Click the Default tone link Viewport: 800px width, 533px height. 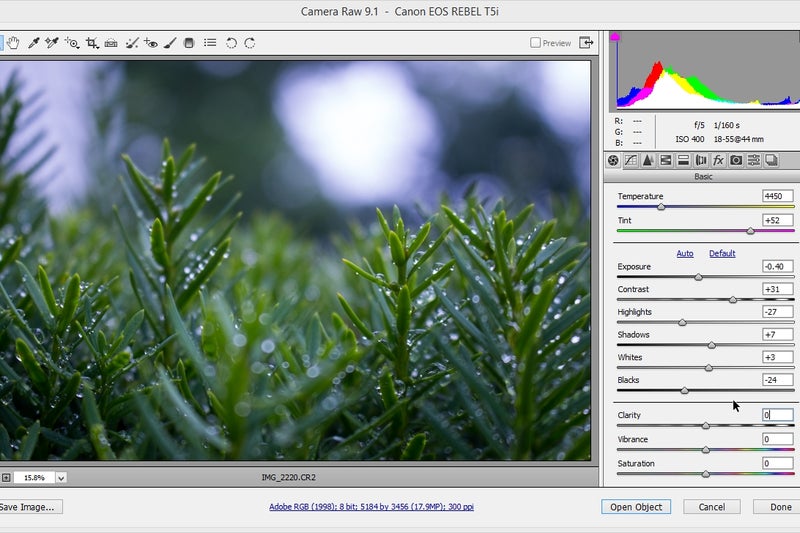point(722,253)
